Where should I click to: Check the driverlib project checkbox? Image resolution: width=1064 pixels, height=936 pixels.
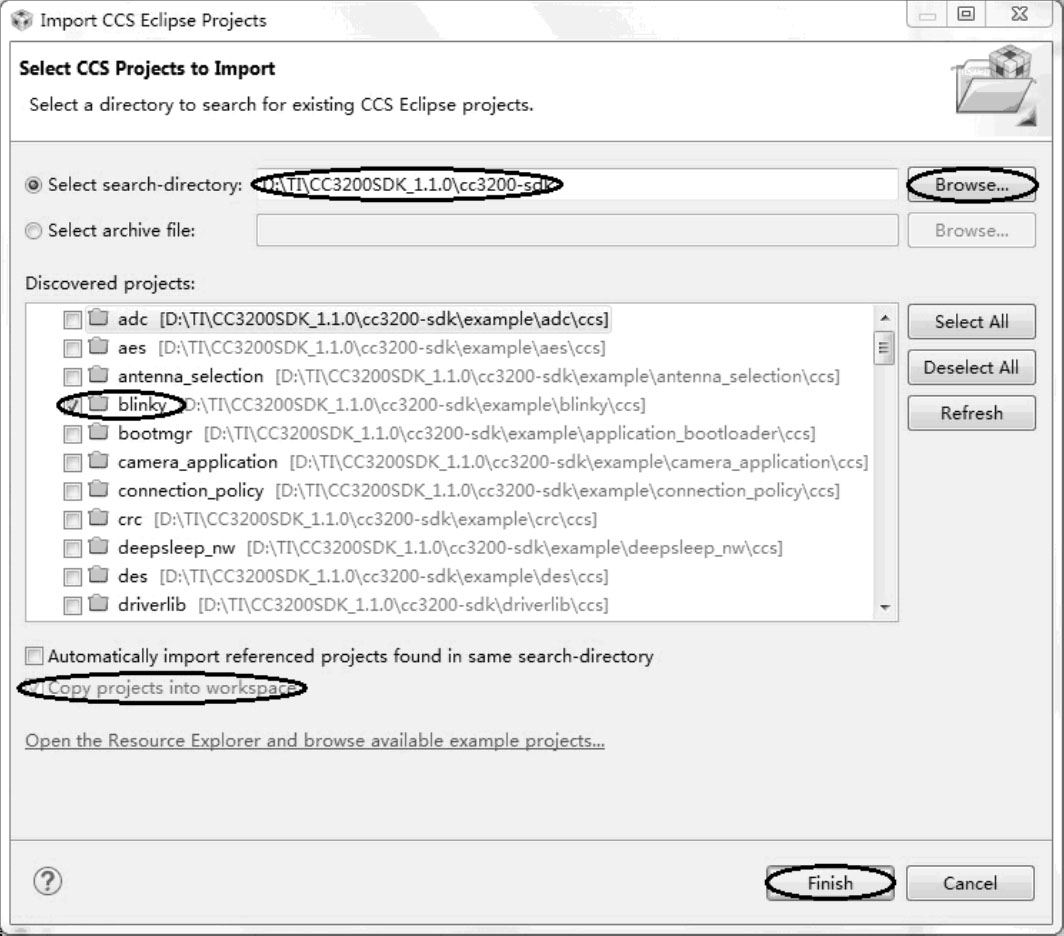click(73, 605)
